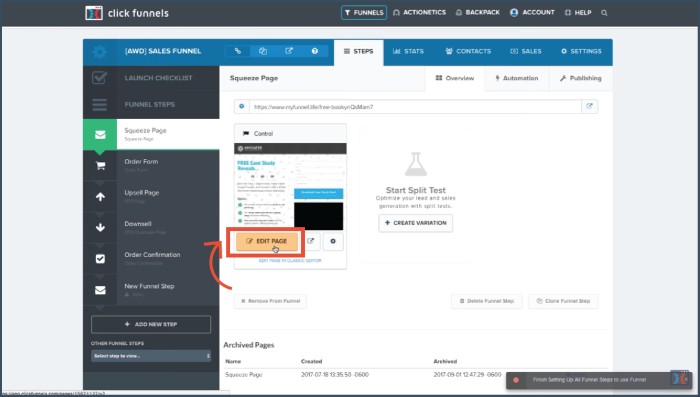Click Add New Step button
This screenshot has width=700, height=397.
tap(151, 324)
